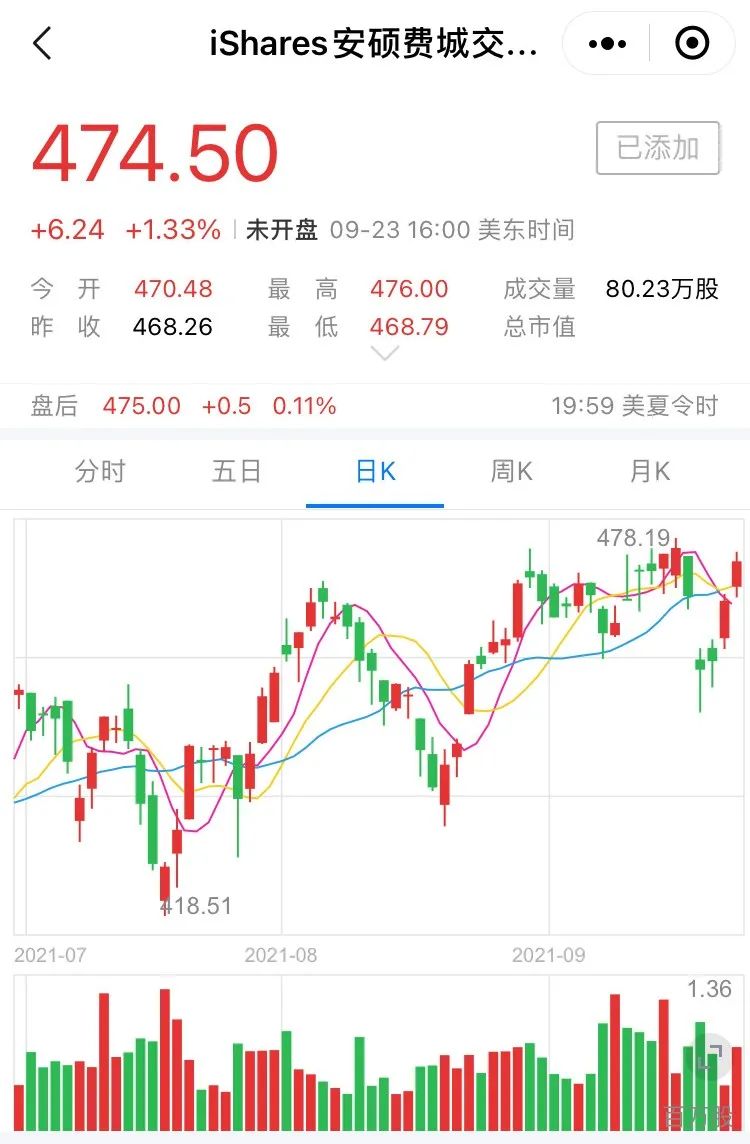This screenshot has height=1144, width=750.
Task: Switch to the 五日 tab
Action: point(236,471)
